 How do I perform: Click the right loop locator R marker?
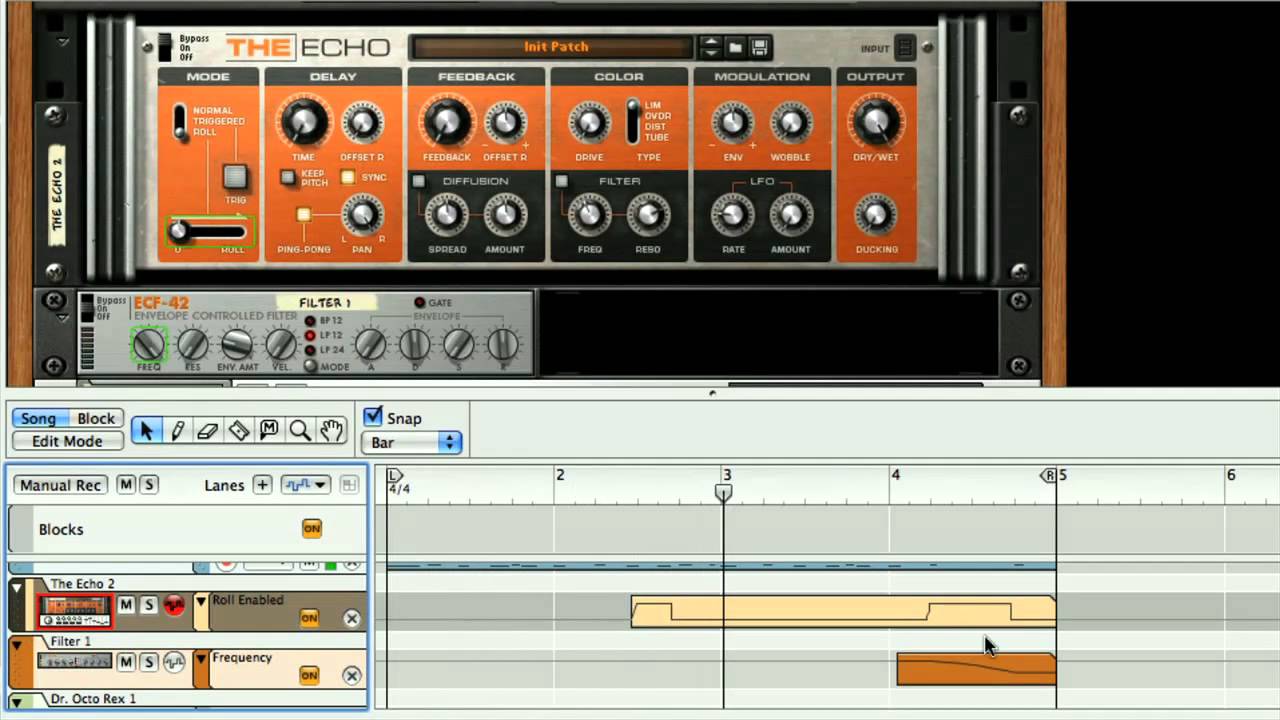click(x=1049, y=476)
